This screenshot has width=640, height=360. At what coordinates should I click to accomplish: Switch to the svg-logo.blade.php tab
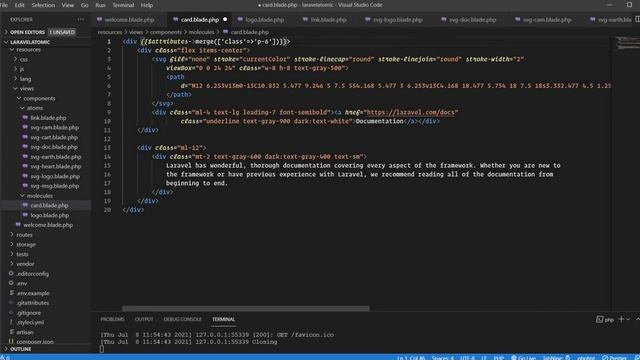[398, 19]
